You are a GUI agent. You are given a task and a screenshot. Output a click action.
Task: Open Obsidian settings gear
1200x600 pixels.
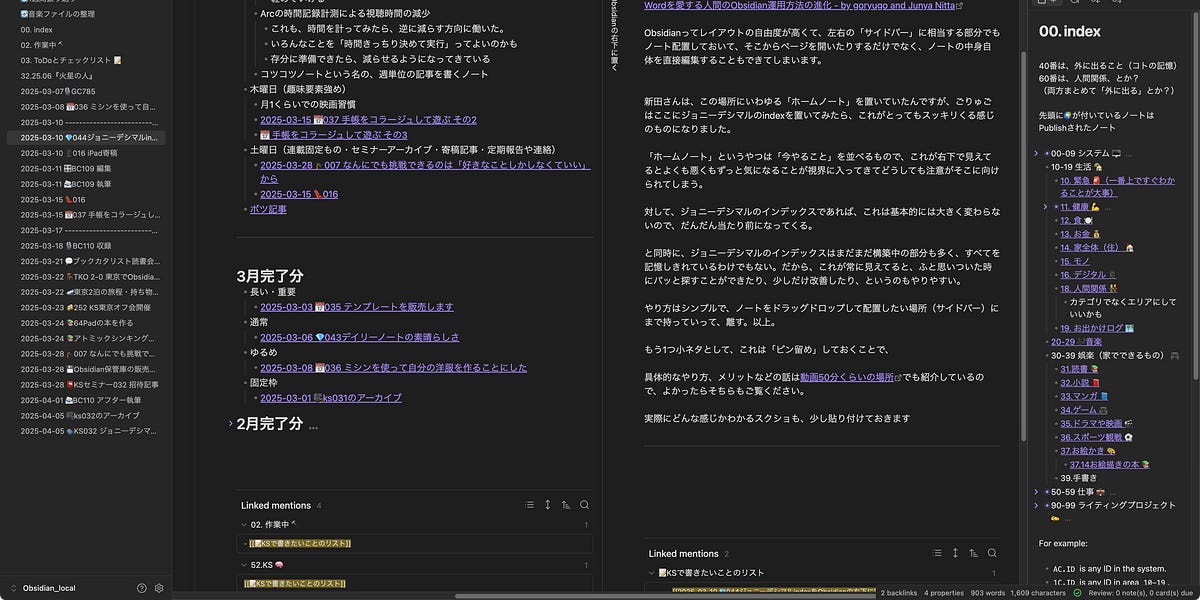(x=159, y=588)
